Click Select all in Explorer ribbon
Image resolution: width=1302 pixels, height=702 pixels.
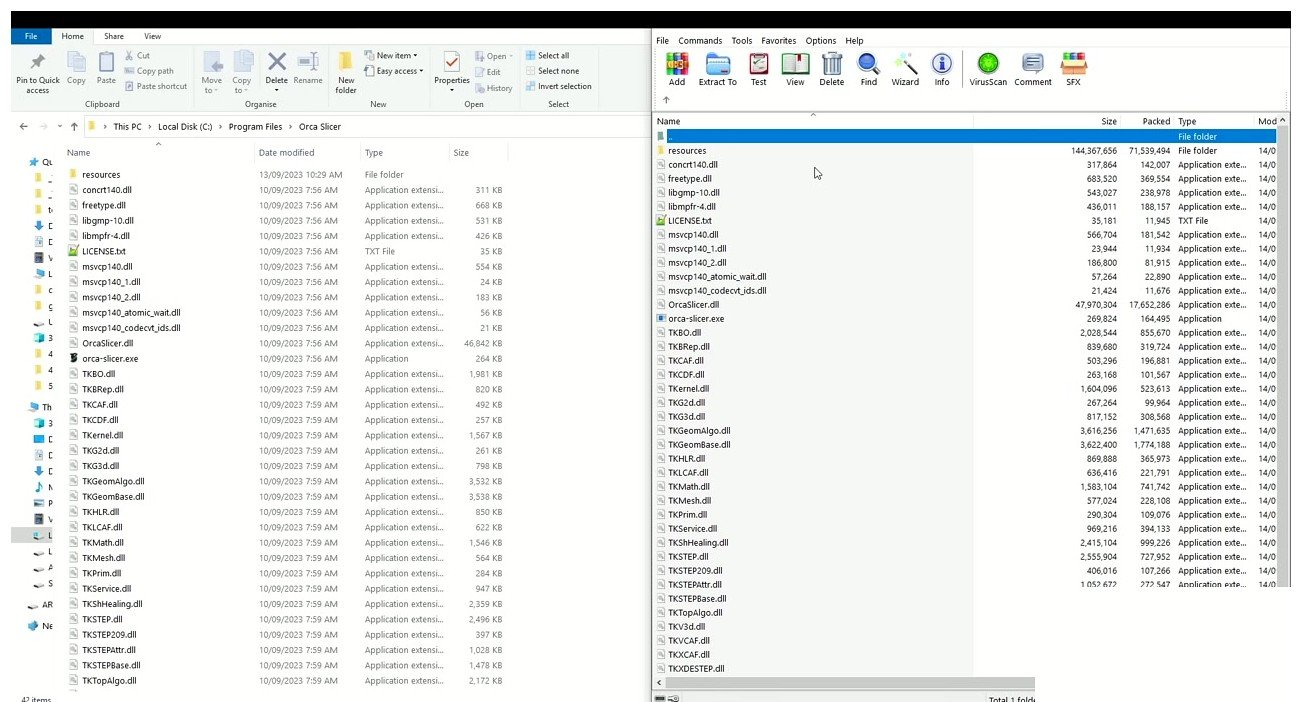[x=546, y=56]
